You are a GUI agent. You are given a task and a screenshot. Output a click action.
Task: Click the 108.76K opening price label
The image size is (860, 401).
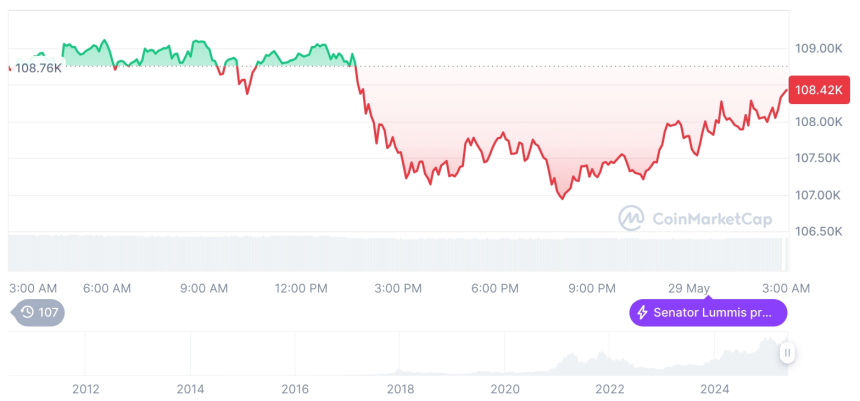(38, 68)
